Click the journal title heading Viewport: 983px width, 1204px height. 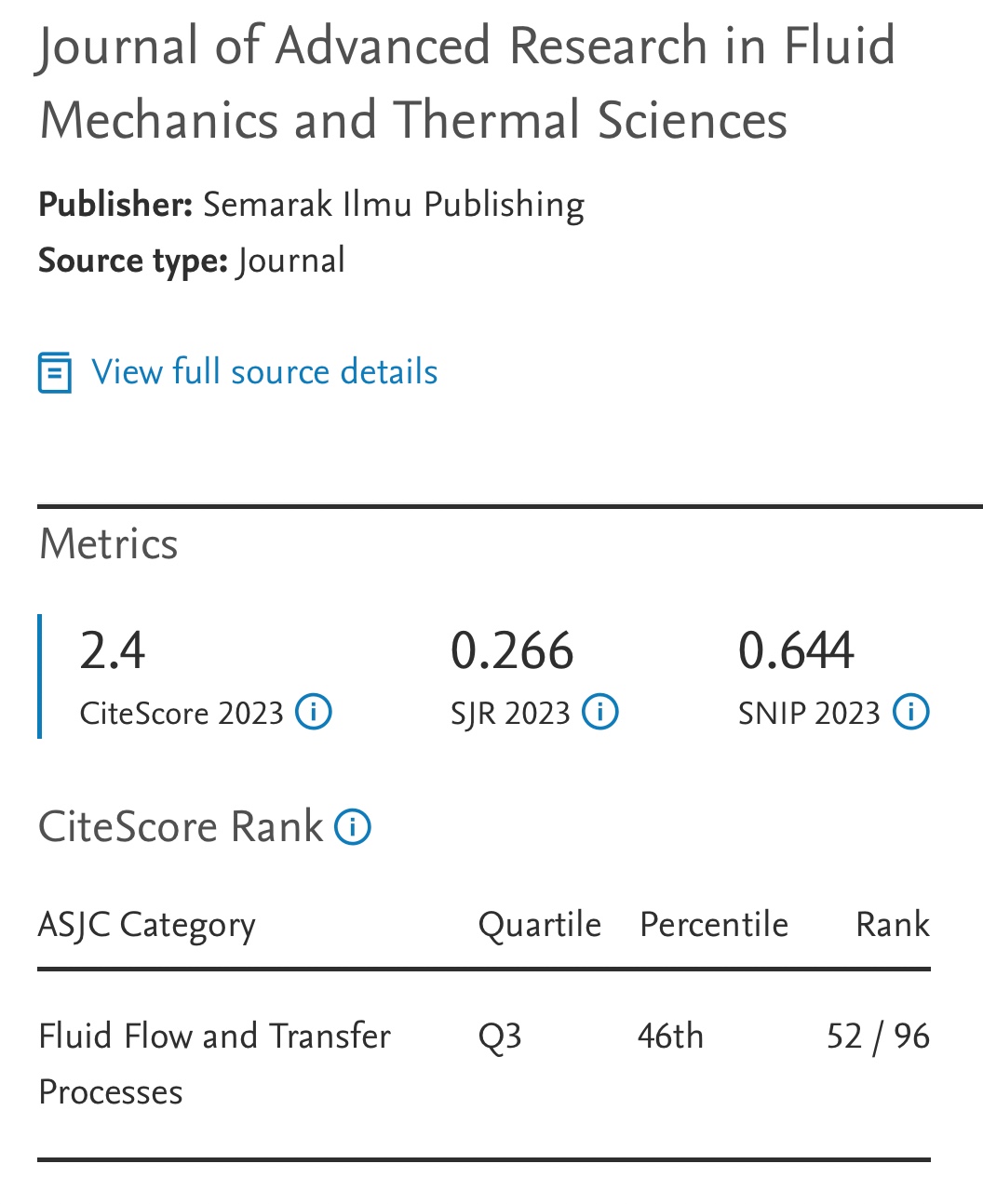465,84
